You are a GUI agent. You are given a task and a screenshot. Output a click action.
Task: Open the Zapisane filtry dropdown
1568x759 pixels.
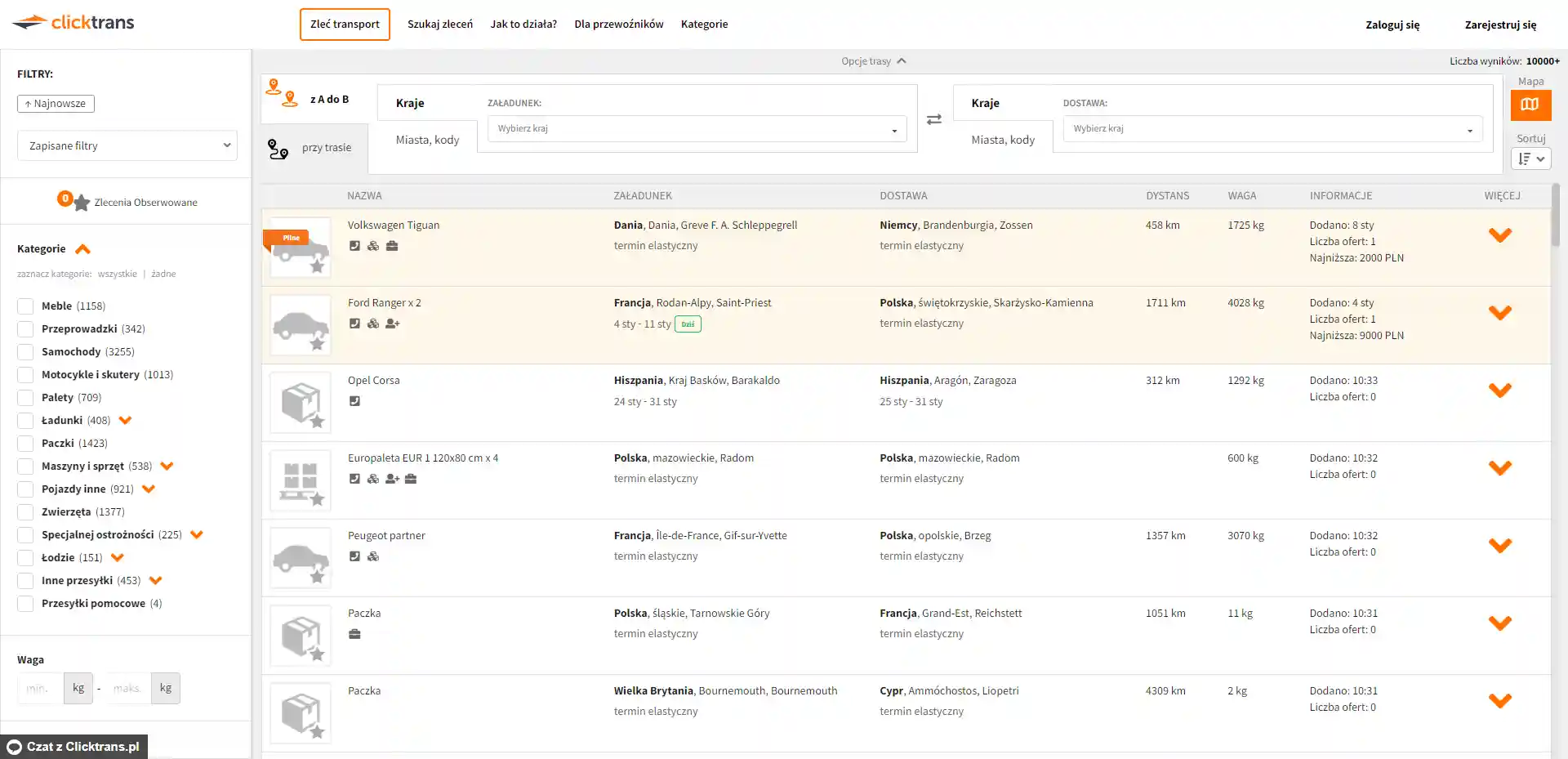[127, 146]
